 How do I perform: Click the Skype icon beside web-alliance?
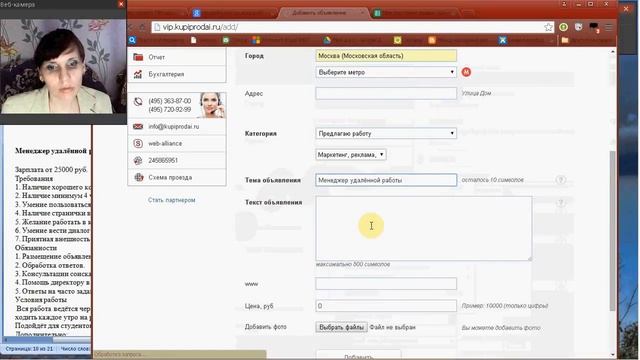[x=138, y=144]
